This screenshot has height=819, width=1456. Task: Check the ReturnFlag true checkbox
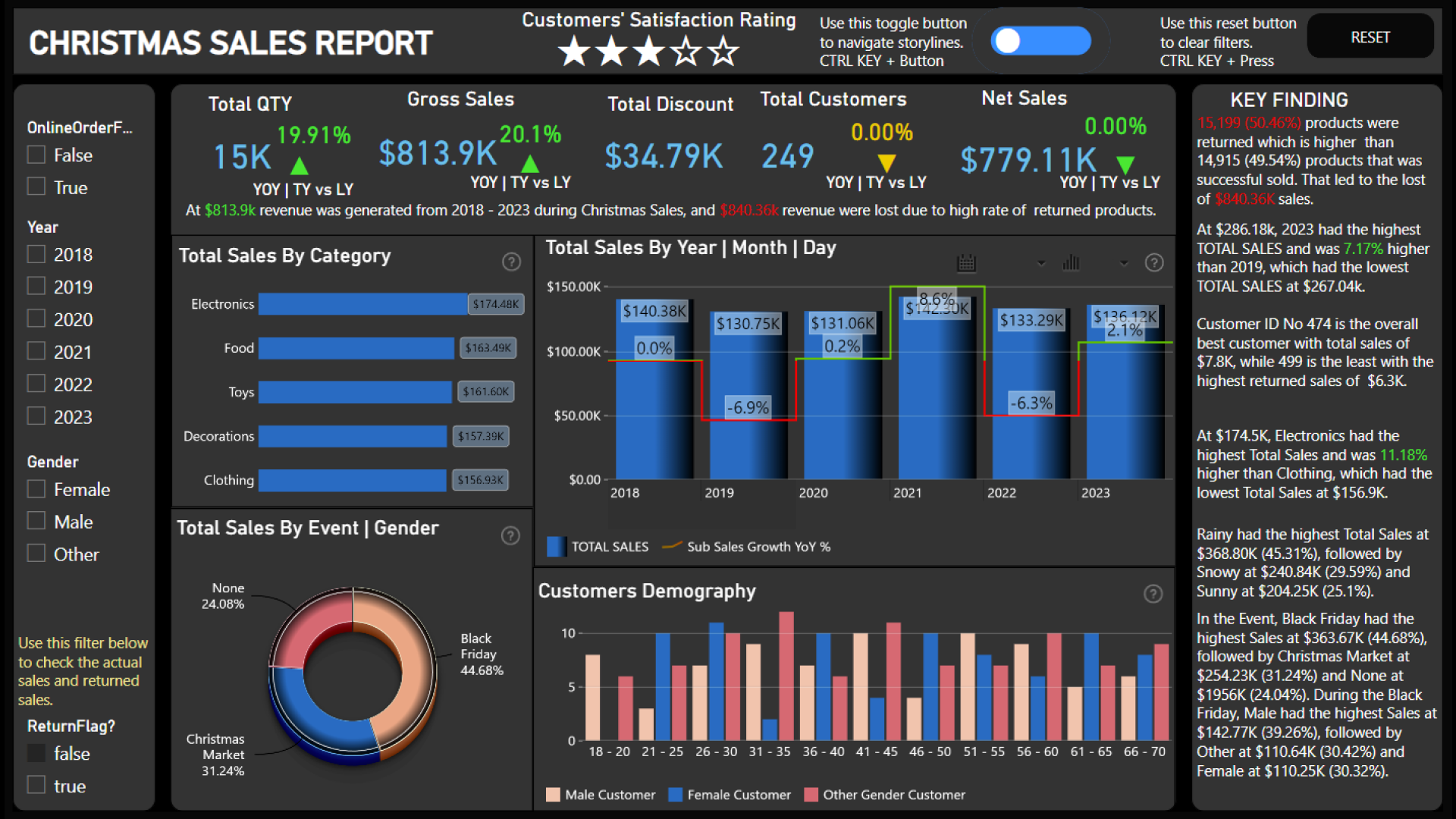[36, 785]
